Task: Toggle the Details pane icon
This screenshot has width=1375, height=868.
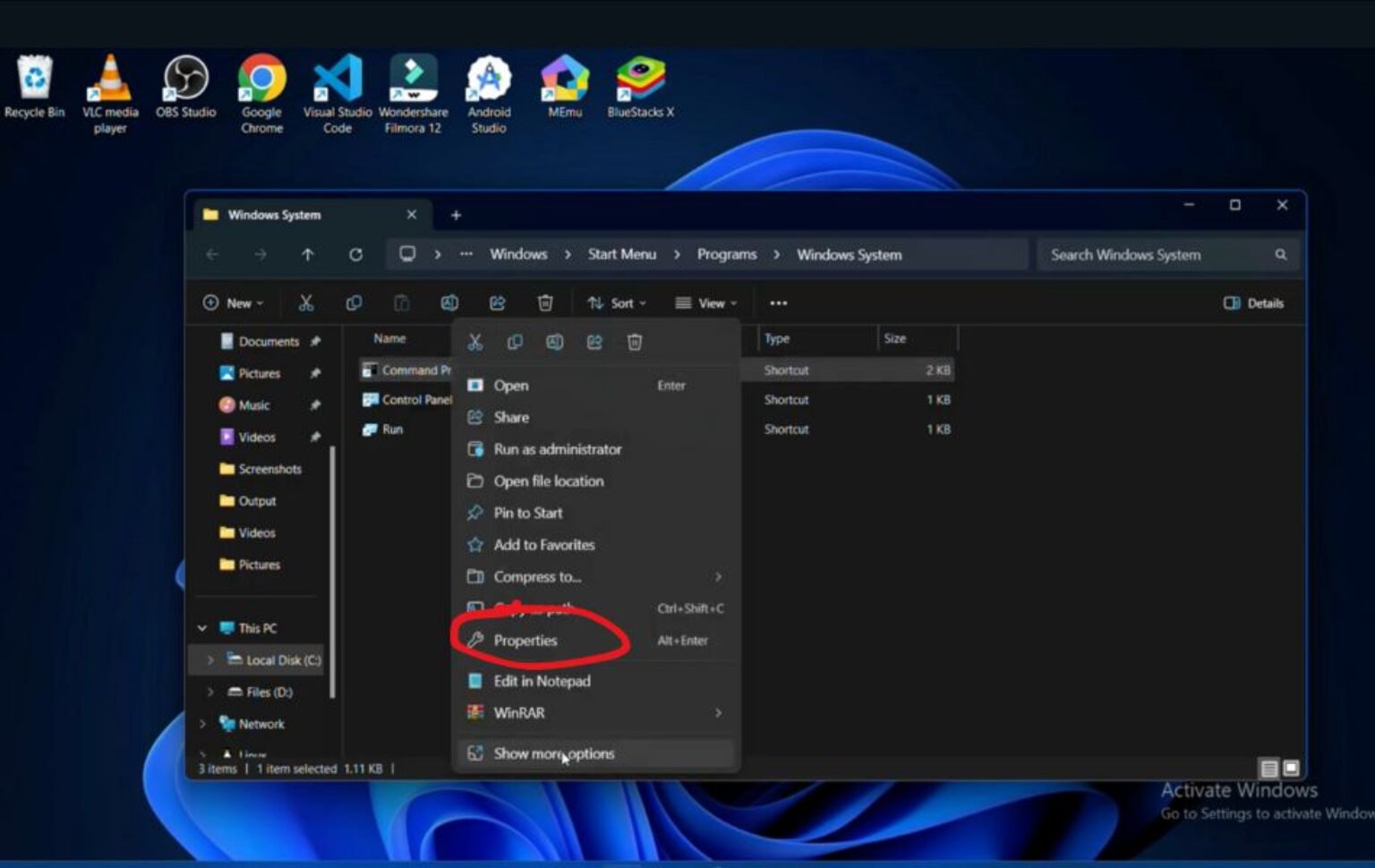Action: pos(1252,302)
